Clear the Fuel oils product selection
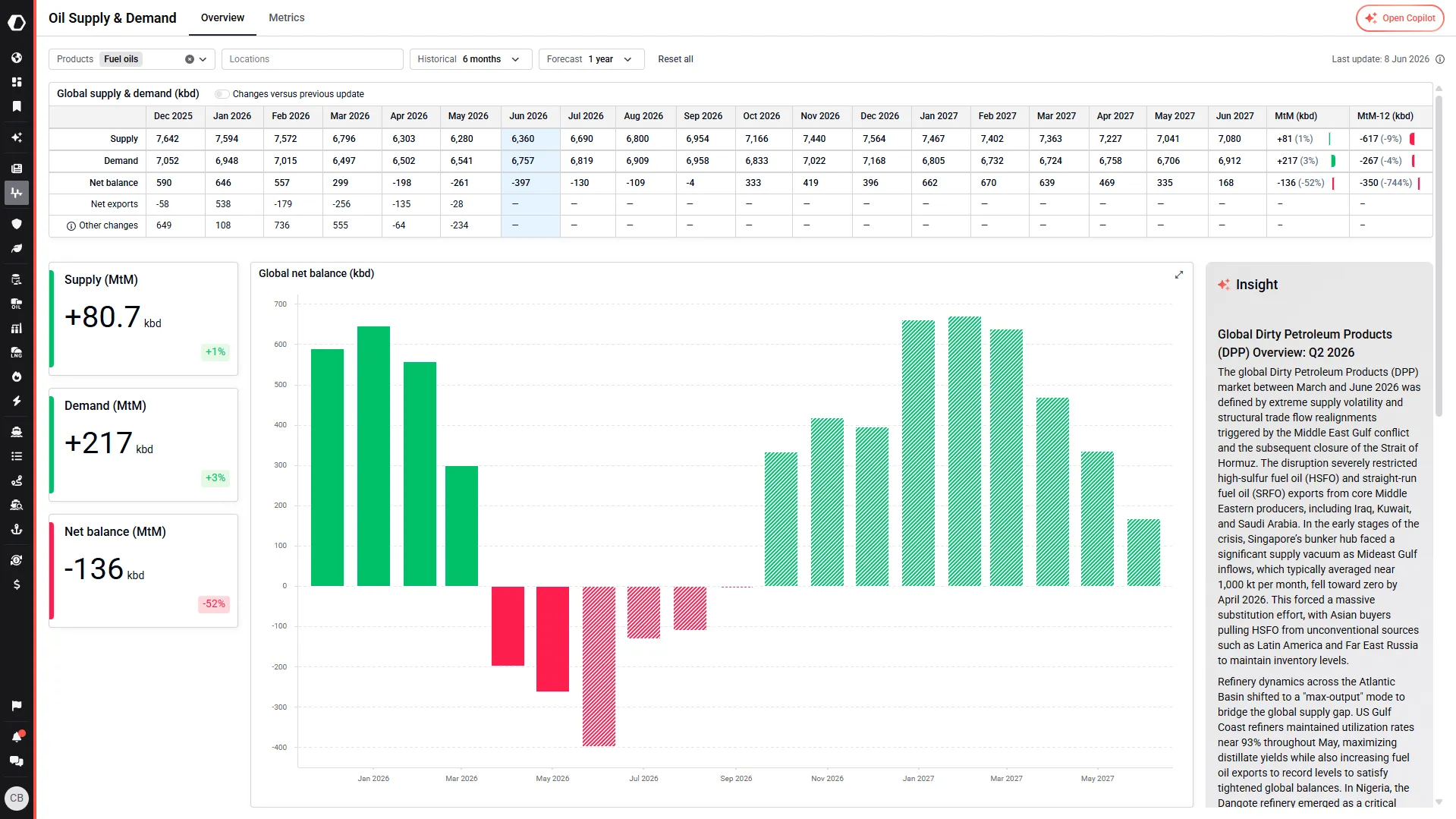 pyautogui.click(x=190, y=59)
